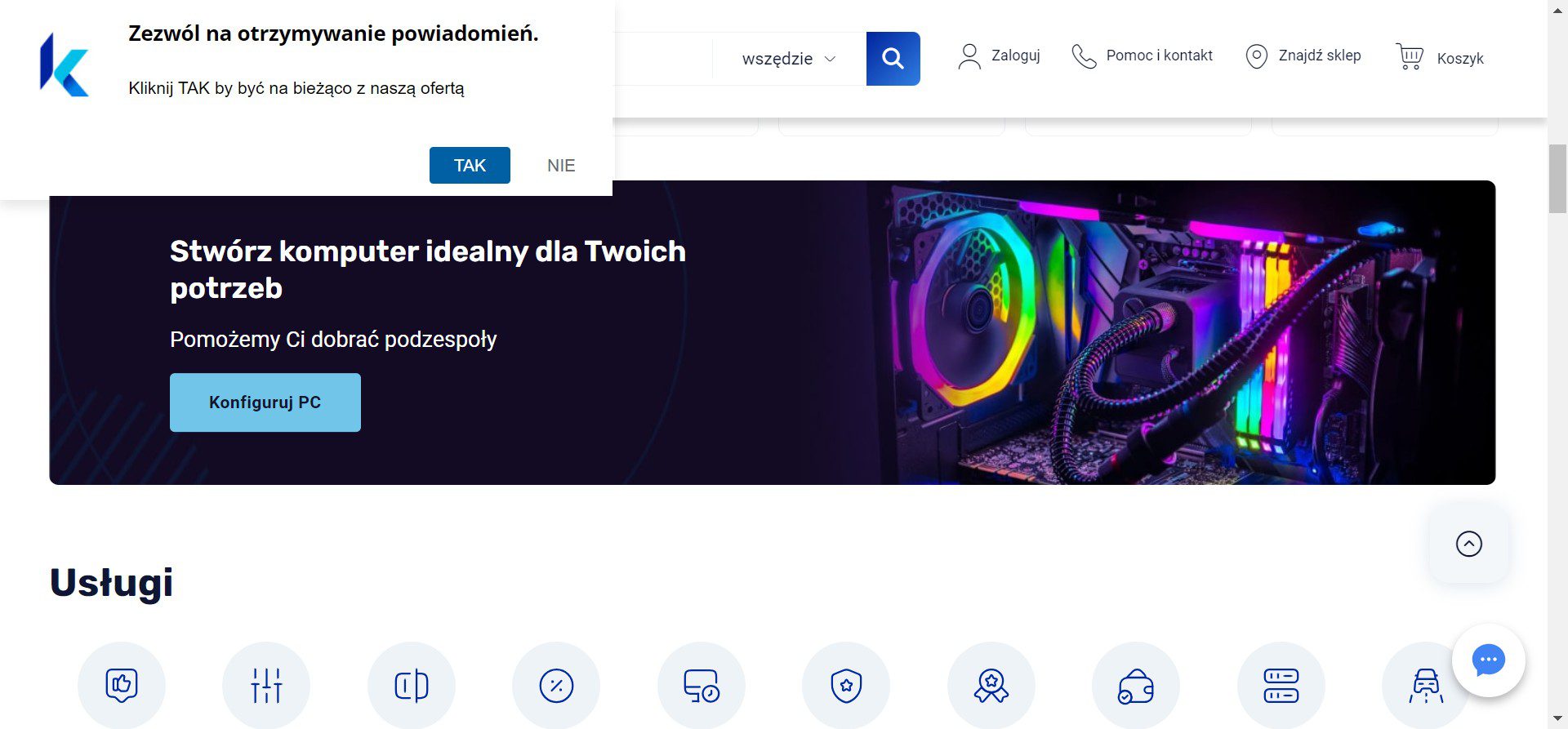Open the wallet with checkmark service icon
This screenshot has height=729, width=1568.
[1135, 685]
